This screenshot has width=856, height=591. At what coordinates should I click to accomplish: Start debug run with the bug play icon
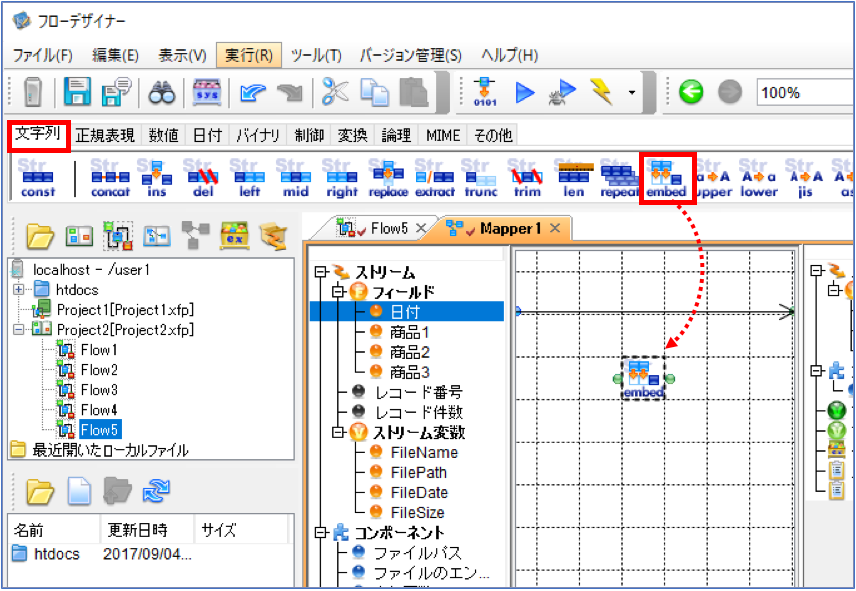coord(562,92)
